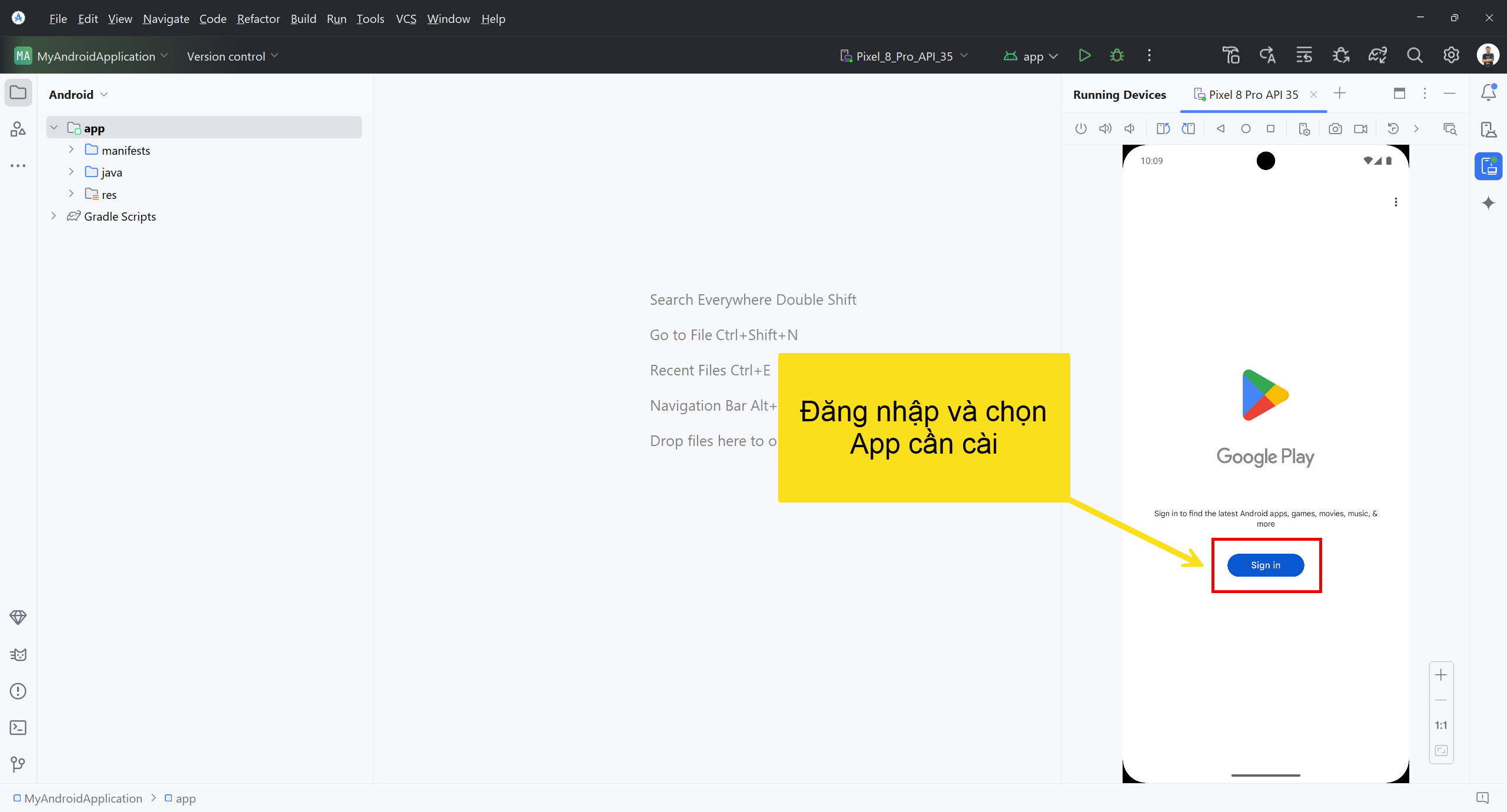Open More tool windows ellipsis in left sidebar
The width and height of the screenshot is (1507, 812).
pyautogui.click(x=18, y=166)
